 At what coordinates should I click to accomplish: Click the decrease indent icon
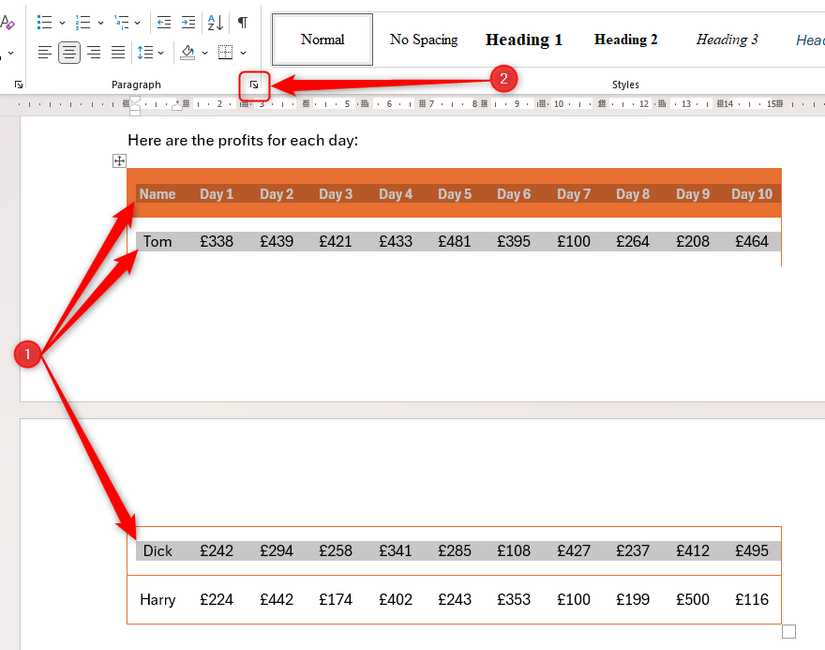tap(163, 21)
